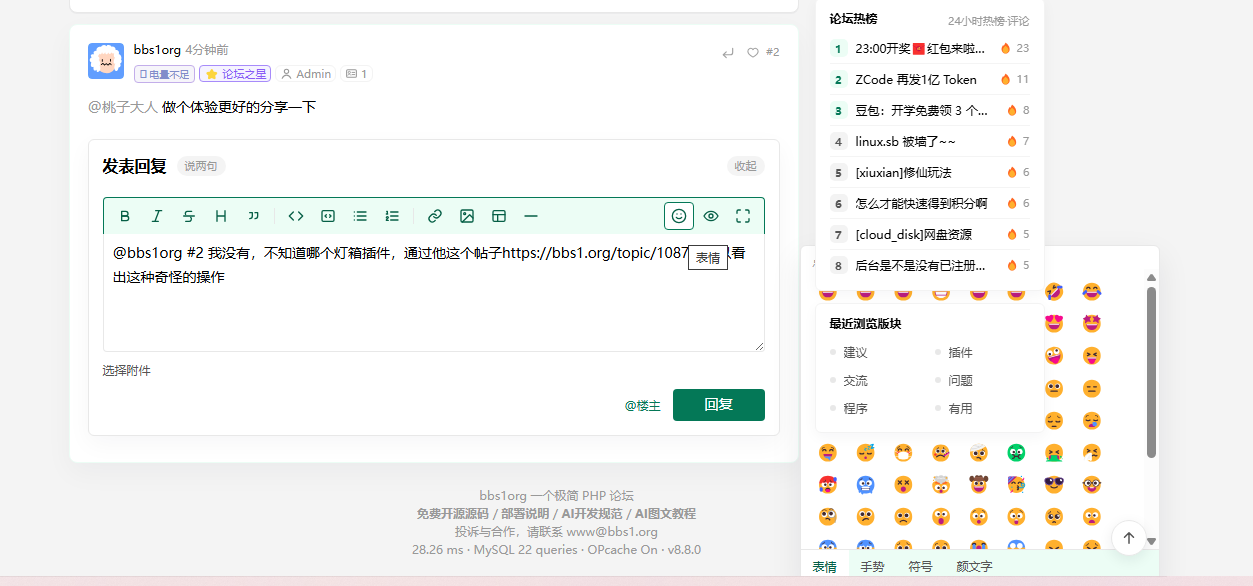Open bbs1org user avatar
This screenshot has height=586, width=1253.
[x=106, y=61]
